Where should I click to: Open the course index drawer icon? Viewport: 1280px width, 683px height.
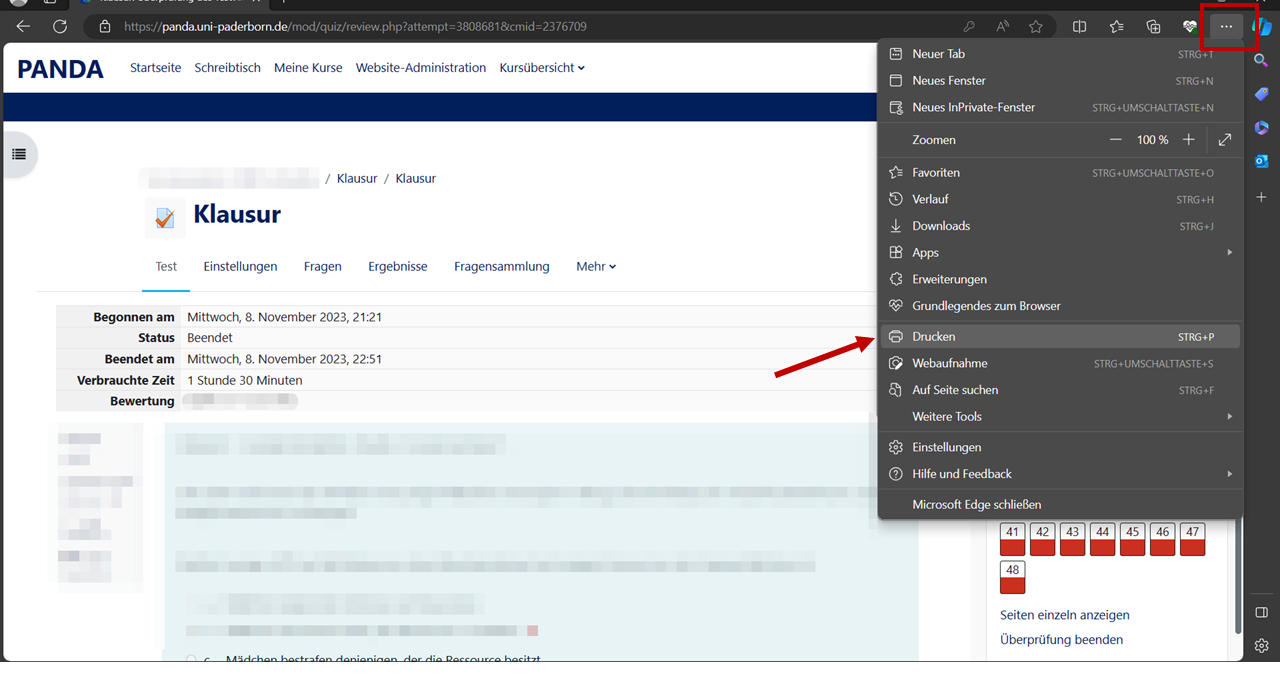pos(19,154)
